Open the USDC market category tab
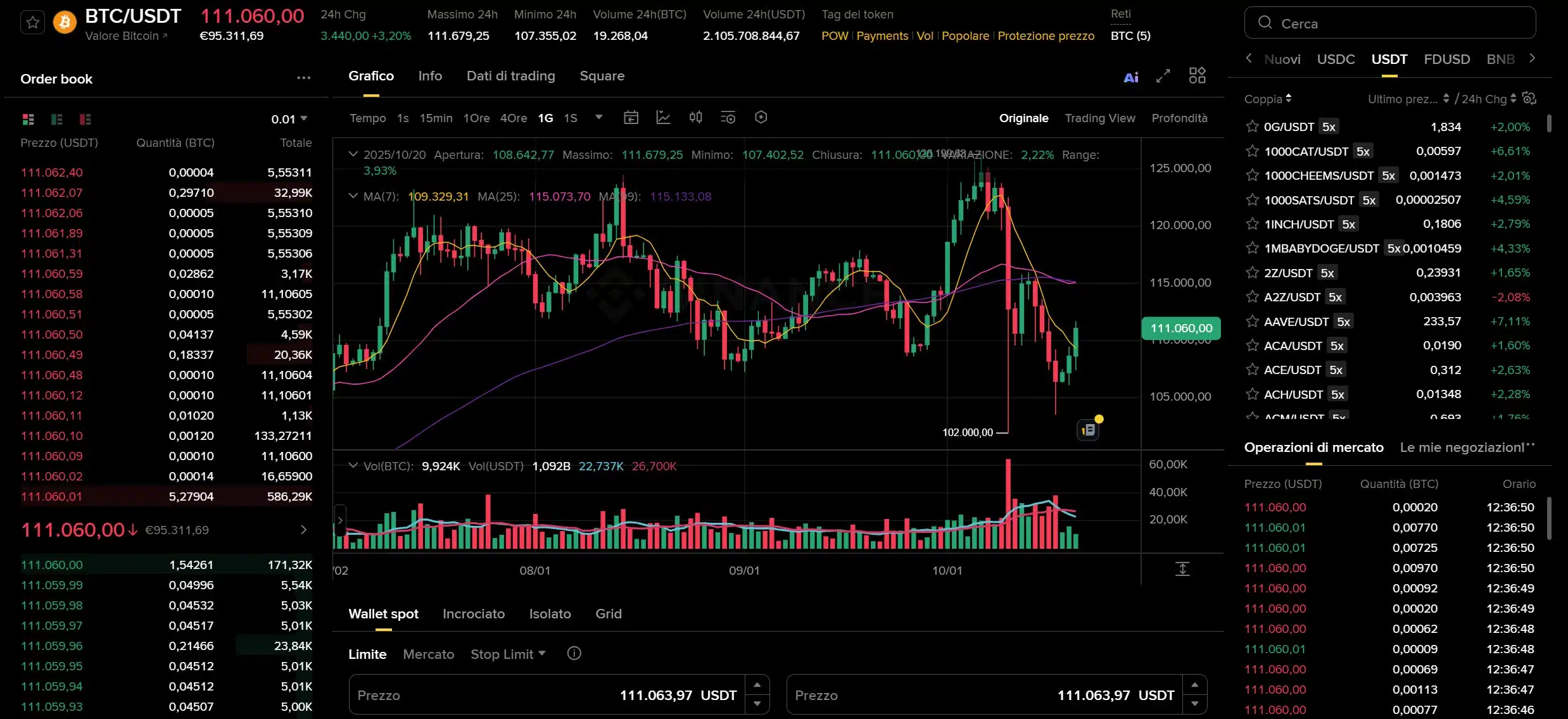This screenshot has height=719, width=1568. pos(1336,59)
